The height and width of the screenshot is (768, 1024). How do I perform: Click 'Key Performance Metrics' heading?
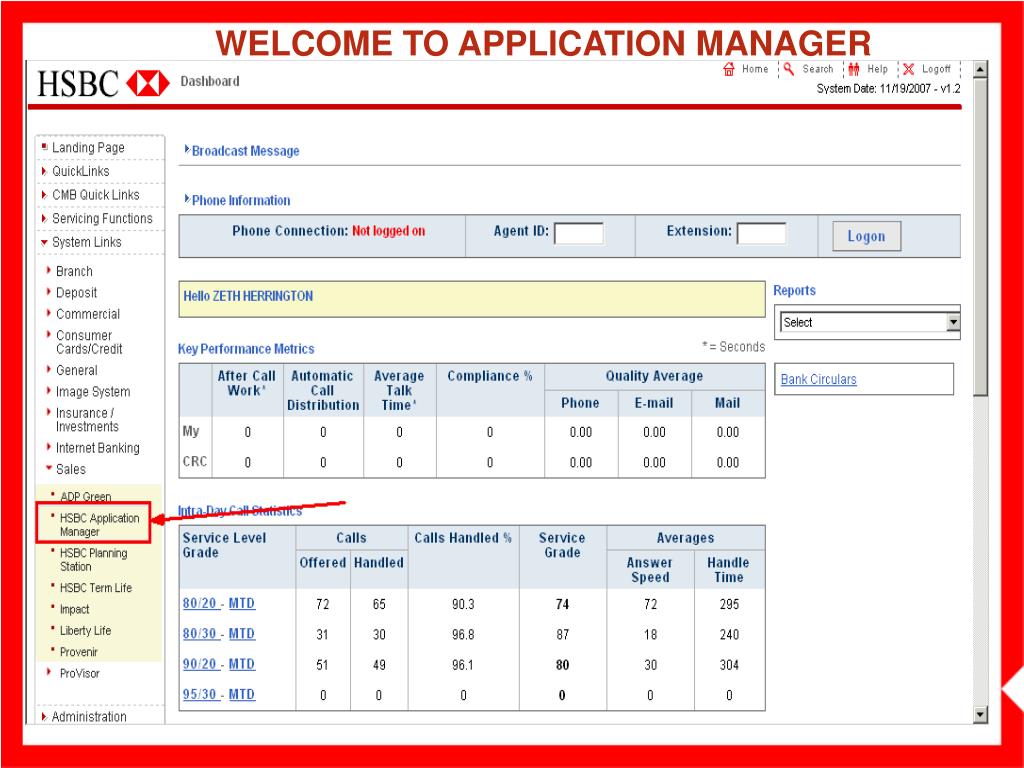tap(246, 349)
